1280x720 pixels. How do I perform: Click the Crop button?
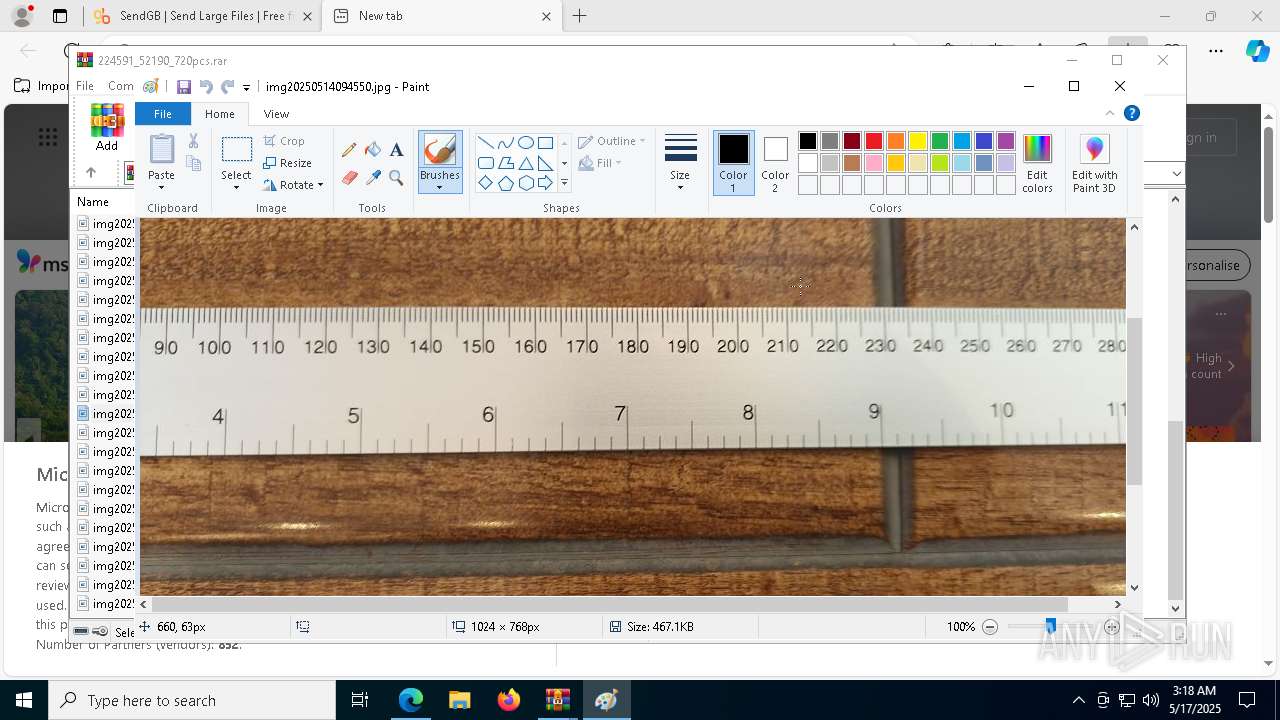(284, 141)
